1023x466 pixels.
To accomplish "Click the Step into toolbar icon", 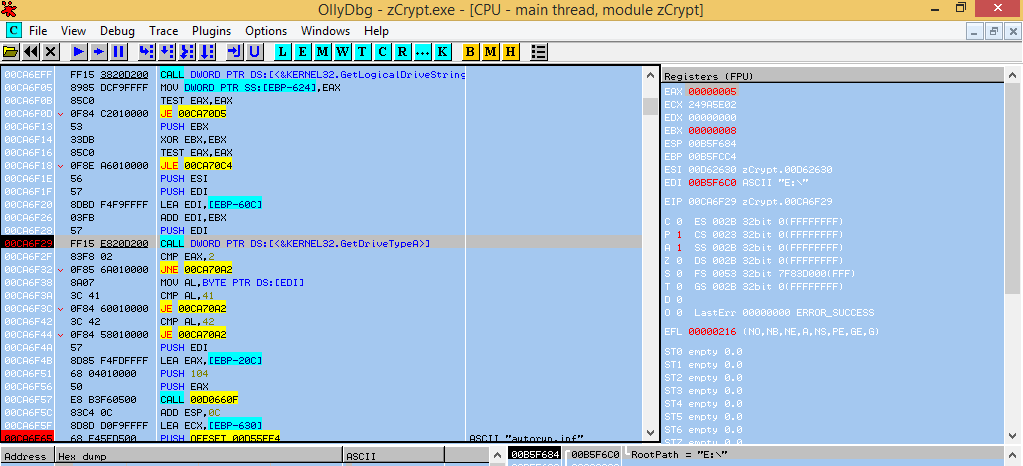I will click(x=147, y=51).
